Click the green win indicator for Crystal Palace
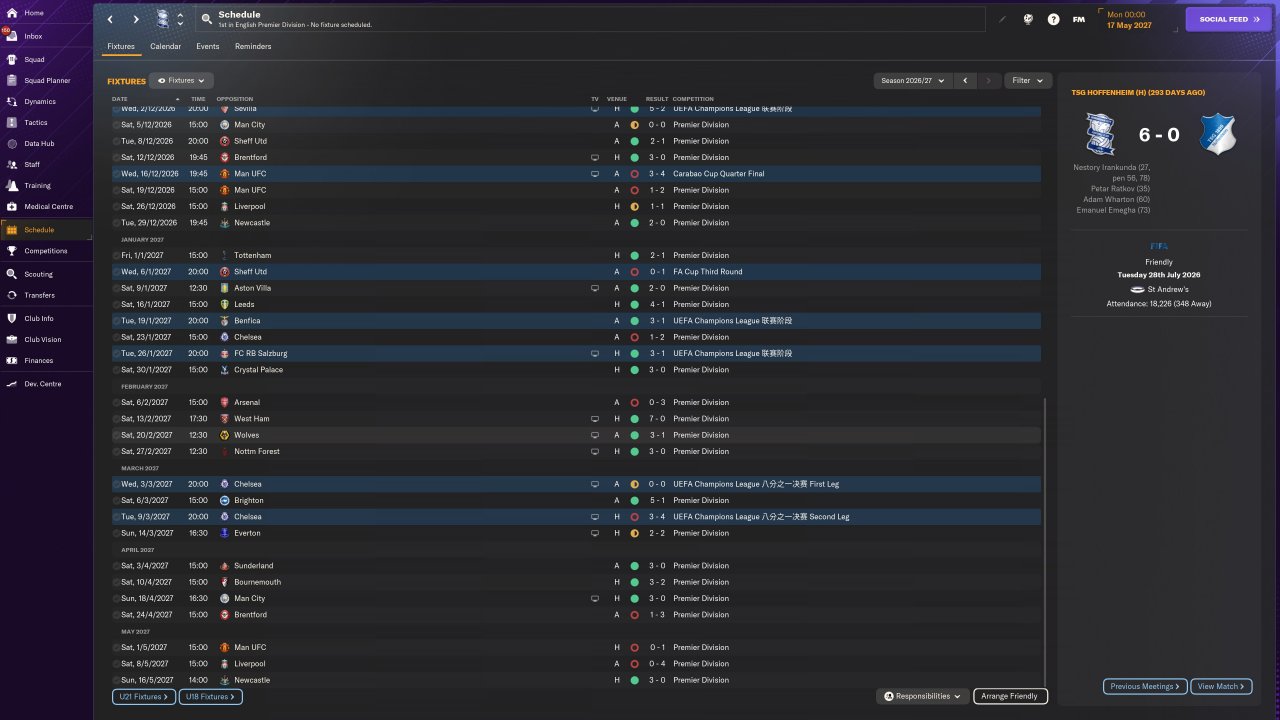This screenshot has height=720, width=1280. click(634, 370)
